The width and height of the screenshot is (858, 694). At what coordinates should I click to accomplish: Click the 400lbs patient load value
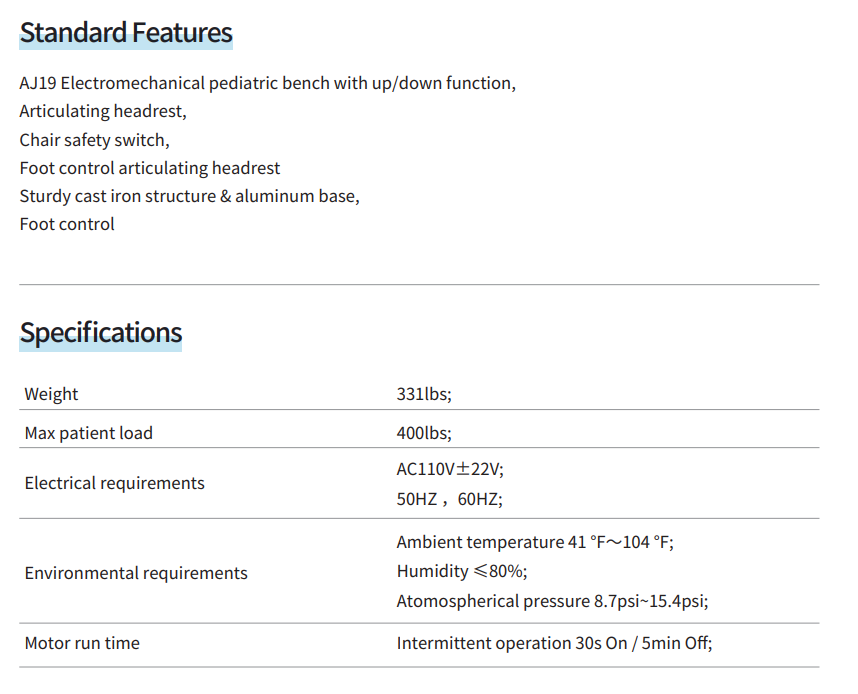pyautogui.click(x=424, y=433)
